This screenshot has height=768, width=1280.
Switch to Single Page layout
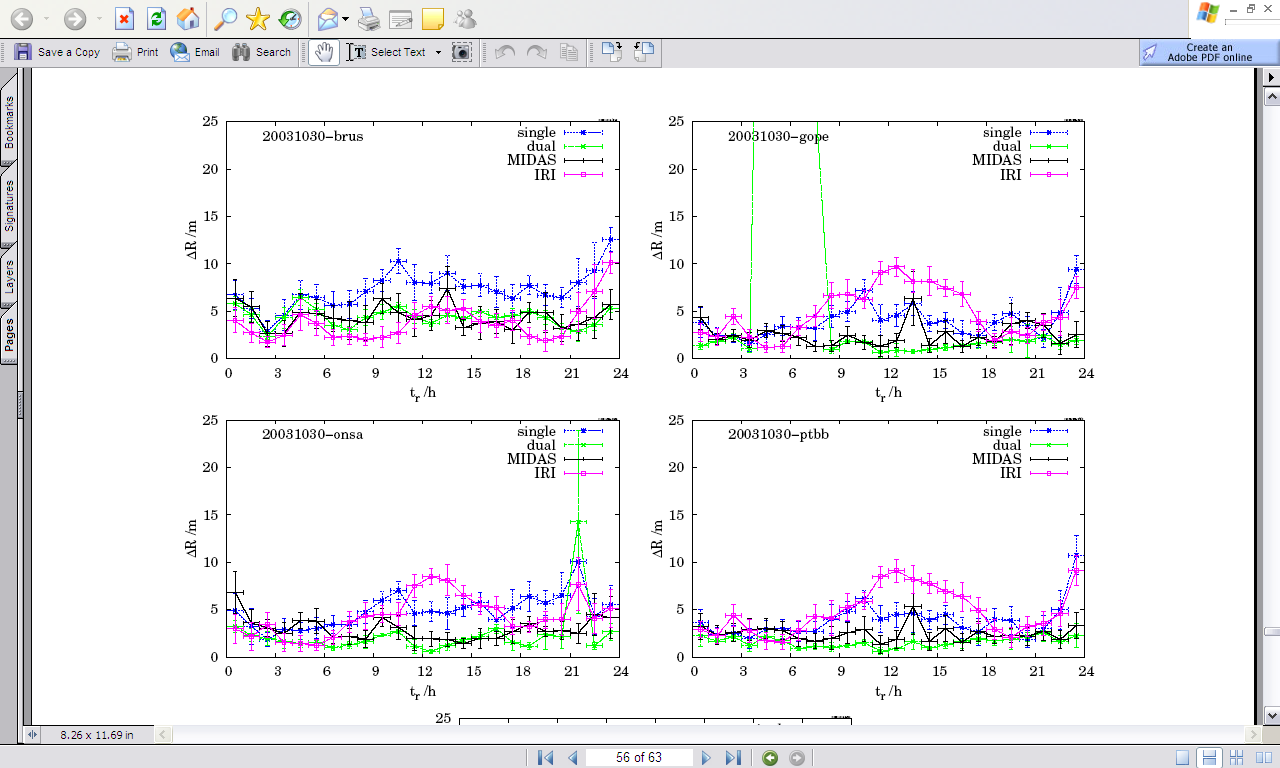click(x=1183, y=757)
